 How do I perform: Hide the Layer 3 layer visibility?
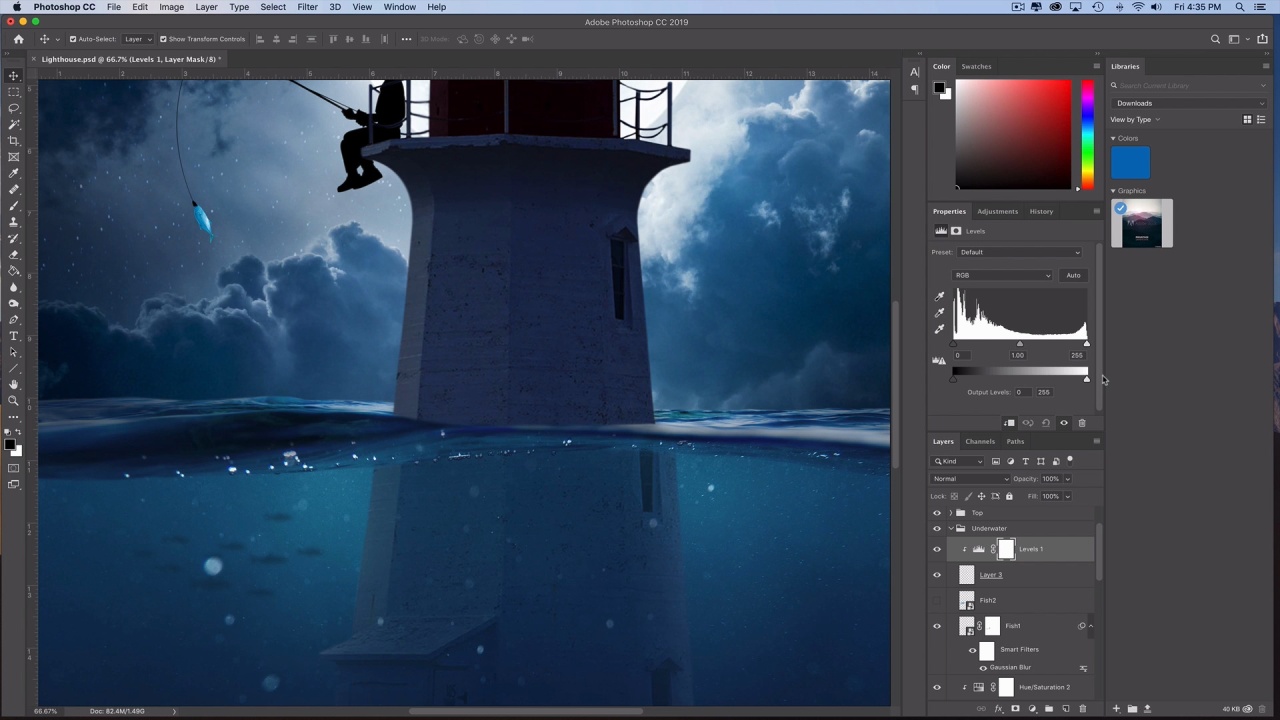pyautogui.click(x=937, y=575)
